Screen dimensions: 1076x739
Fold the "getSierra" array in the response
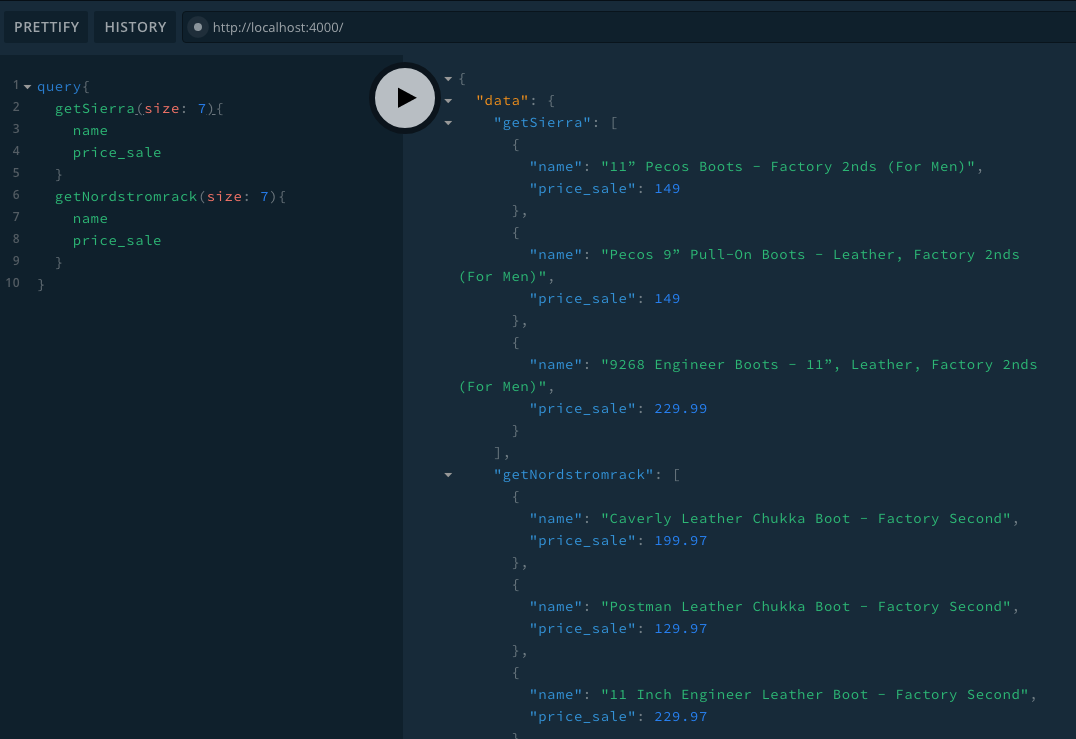(448, 123)
